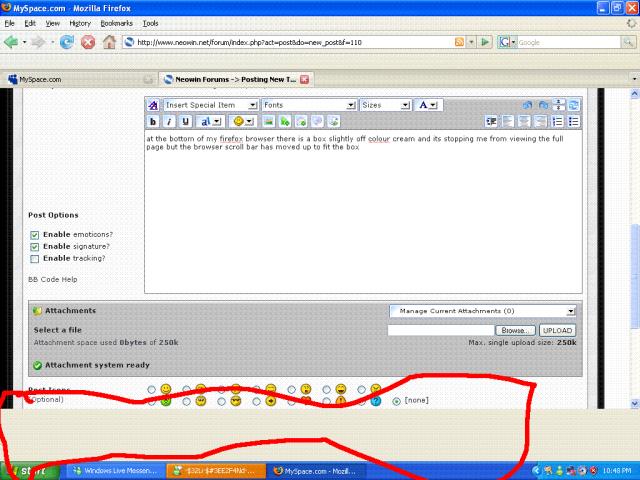Image resolution: width=640 pixels, height=480 pixels.
Task: Click the RSS feed icon in address bar
Action: click(x=459, y=42)
